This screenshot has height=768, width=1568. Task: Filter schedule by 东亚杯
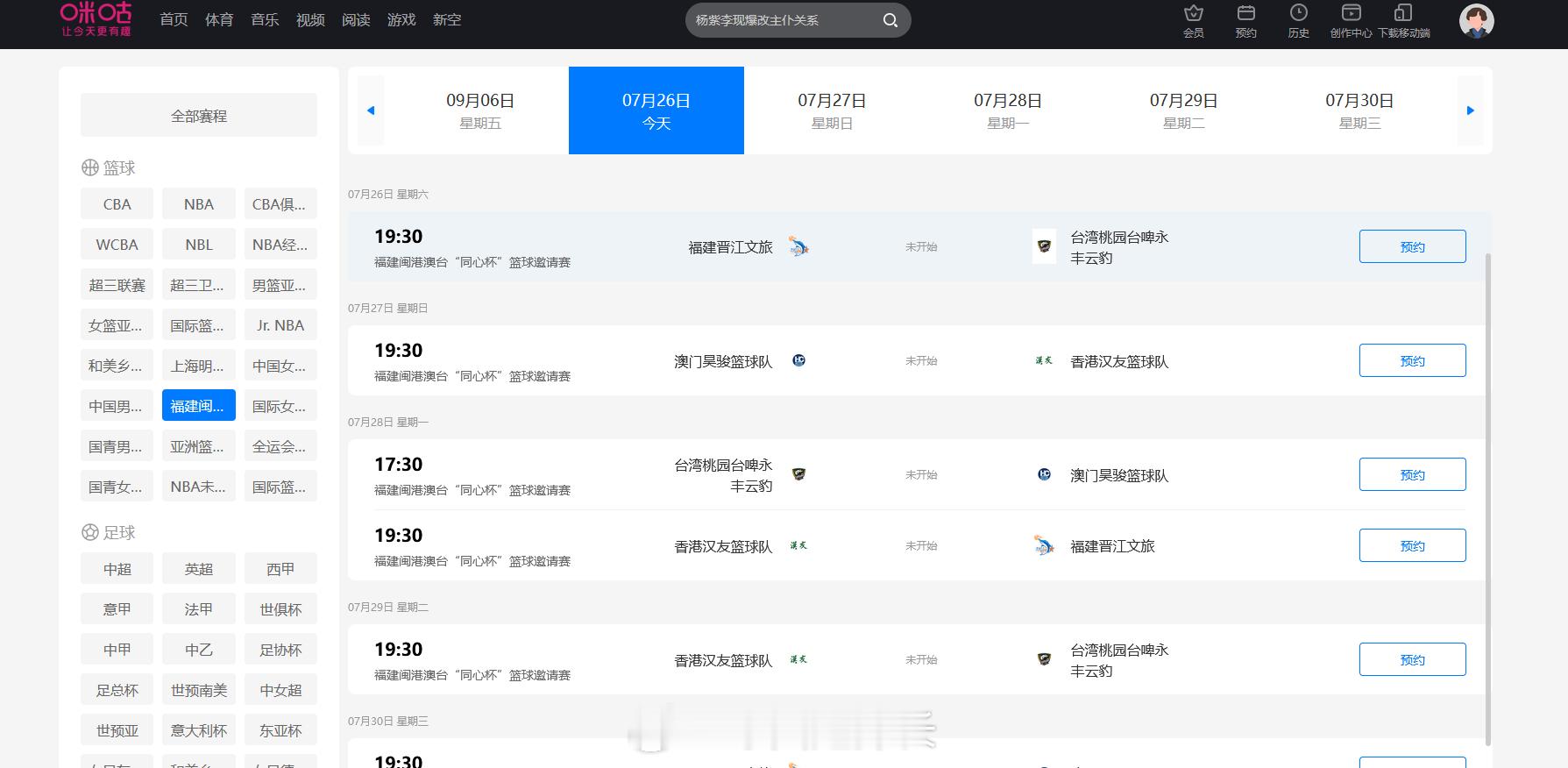pyautogui.click(x=280, y=729)
